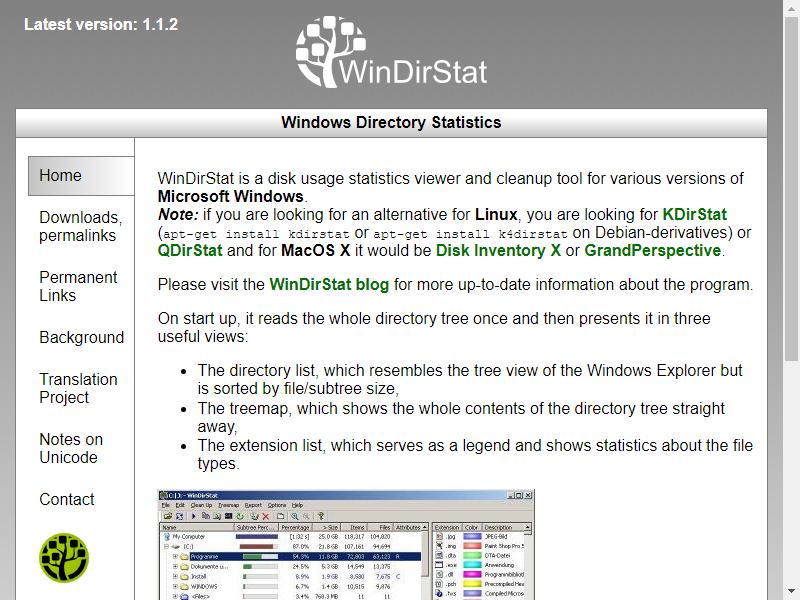Open the Disk Inventory X link

pos(498,251)
